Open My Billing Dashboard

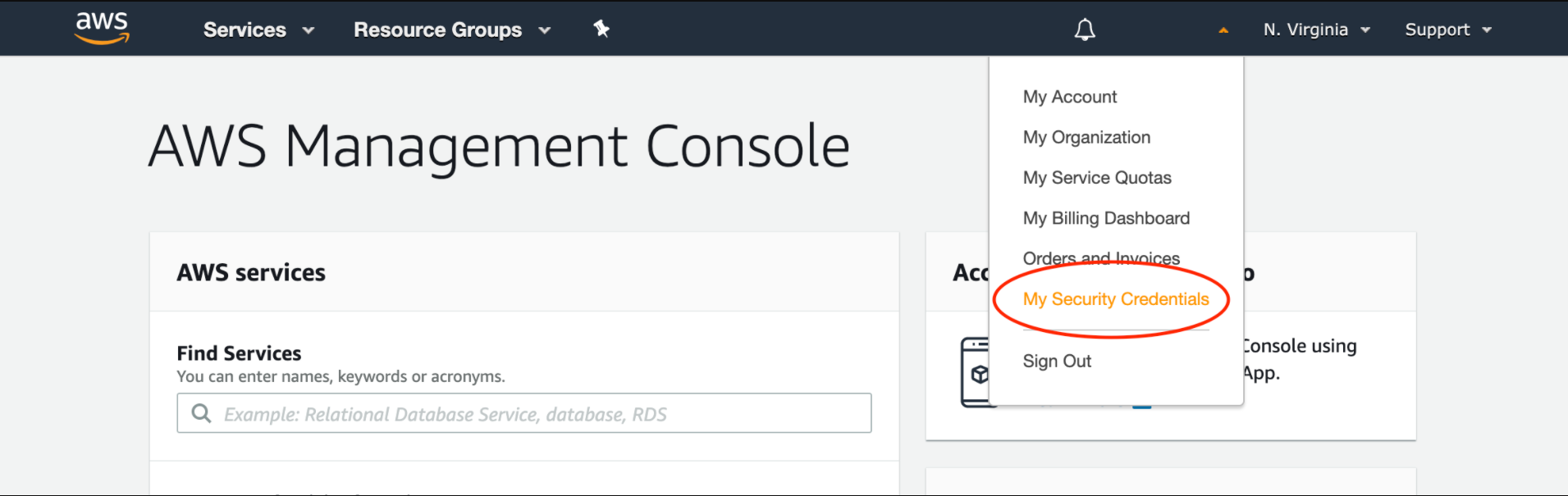point(1105,218)
